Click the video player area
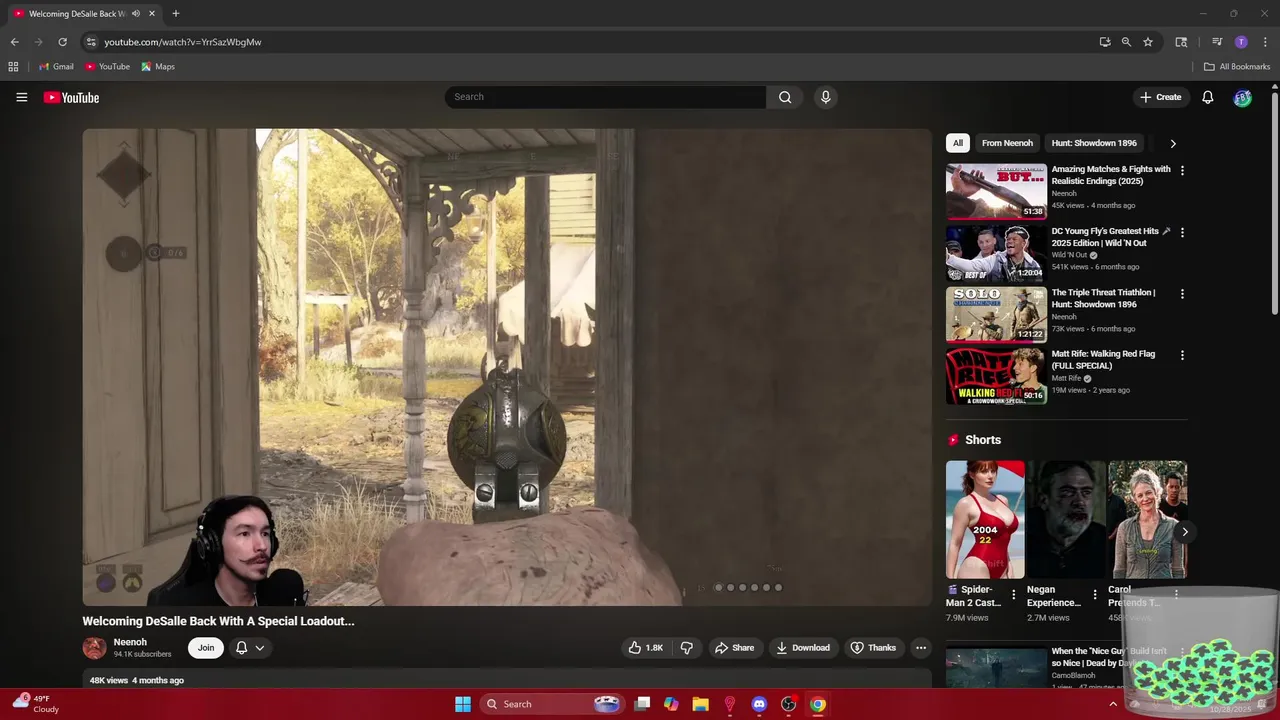1280x720 pixels. pyautogui.click(x=507, y=367)
